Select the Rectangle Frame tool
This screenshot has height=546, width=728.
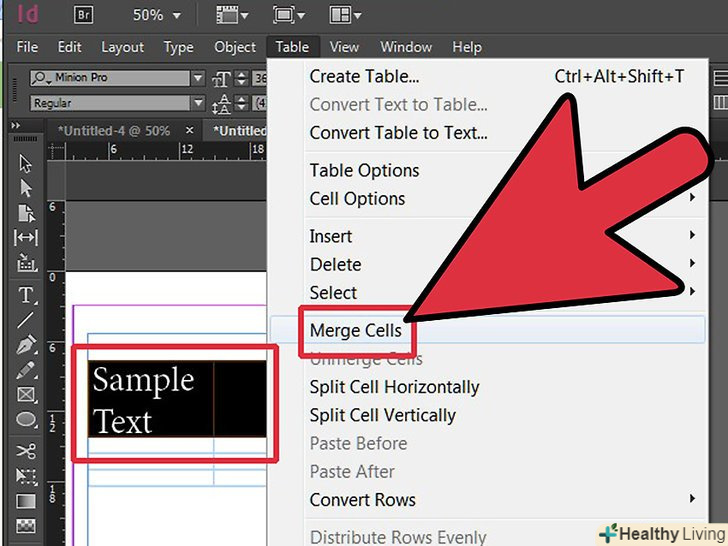pos(26,395)
